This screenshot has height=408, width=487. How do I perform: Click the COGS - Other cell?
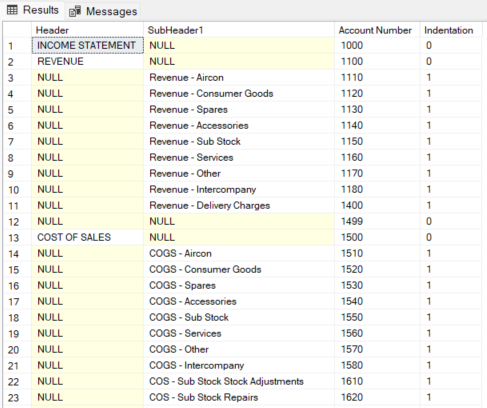point(239,349)
